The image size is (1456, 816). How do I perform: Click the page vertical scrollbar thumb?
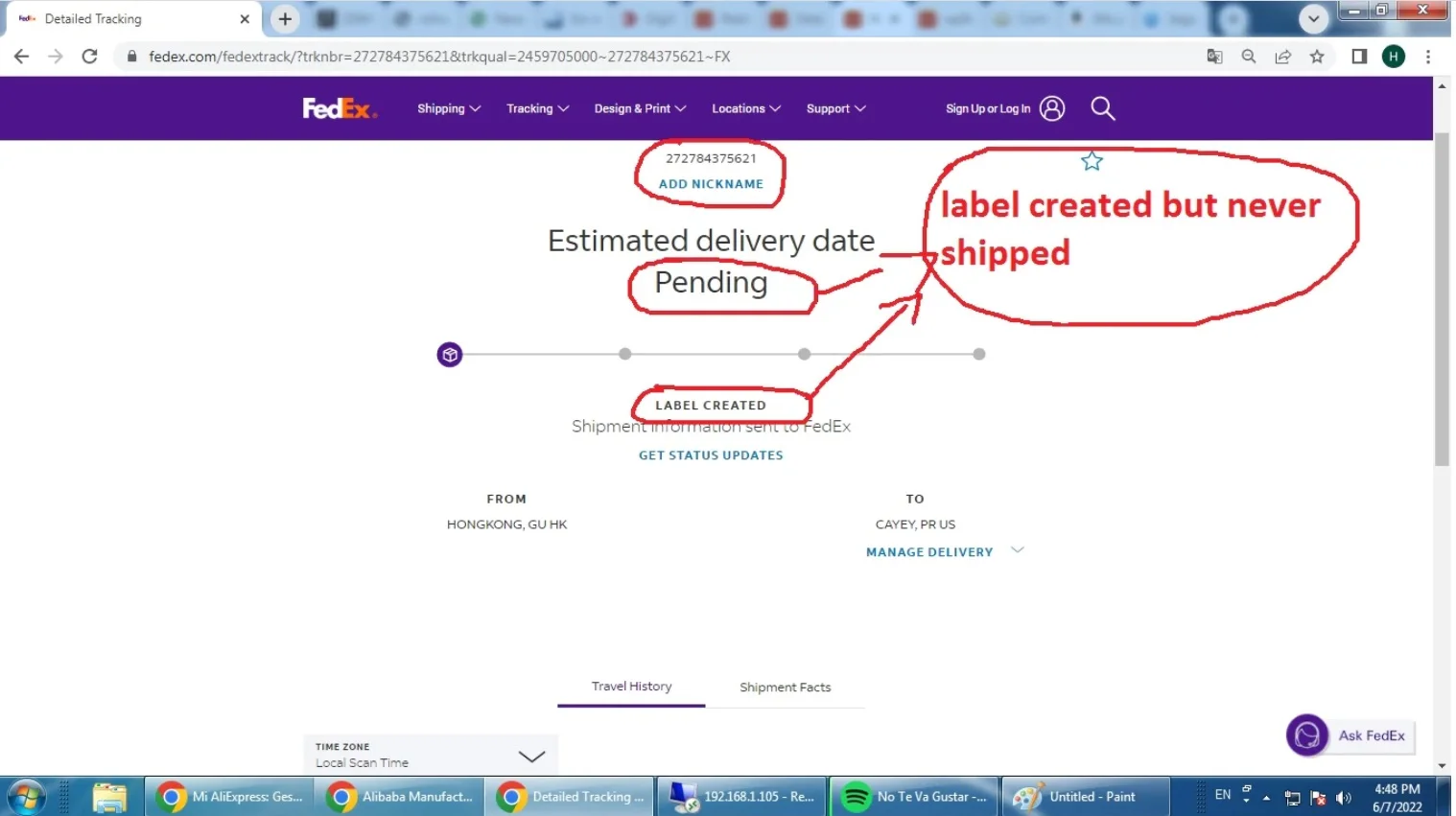pyautogui.click(x=1442, y=299)
